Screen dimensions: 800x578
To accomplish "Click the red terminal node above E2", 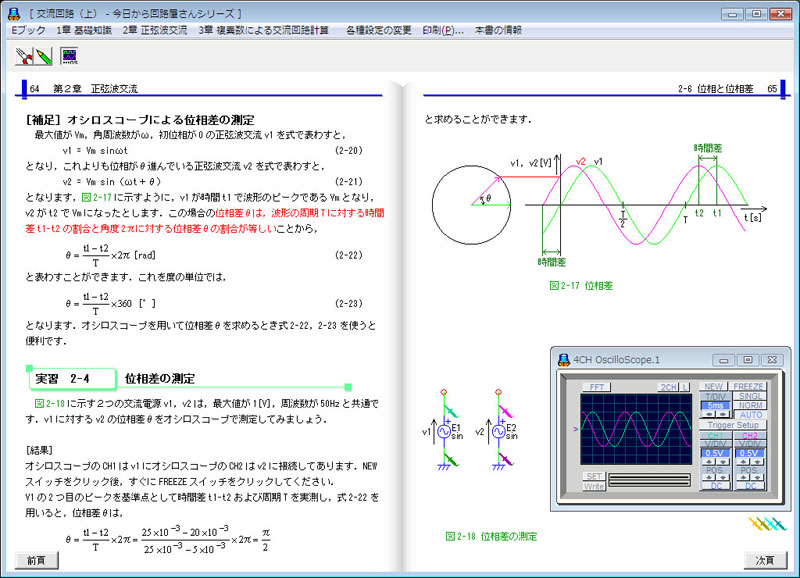I will click(x=498, y=392).
